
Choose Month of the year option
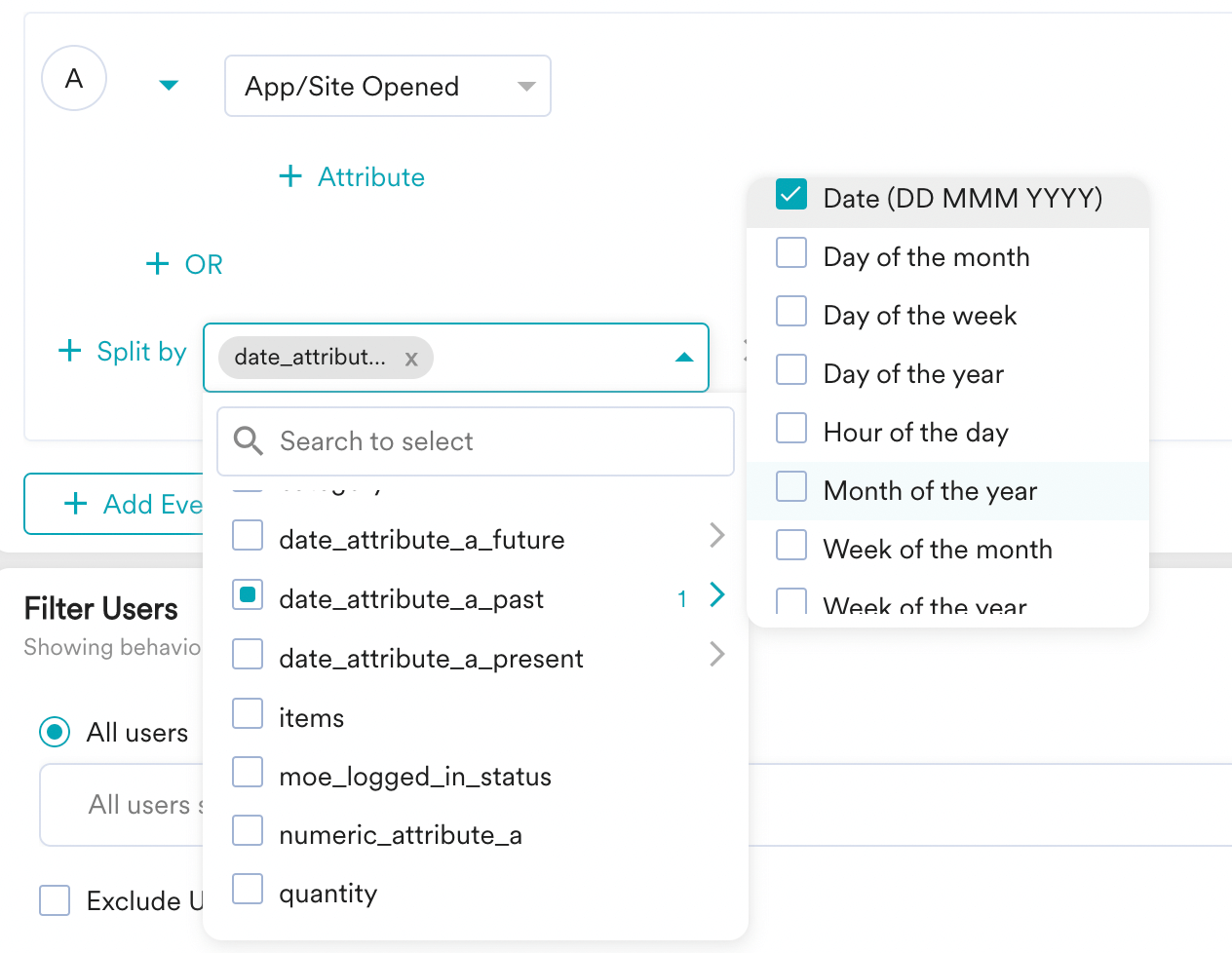tap(930, 490)
